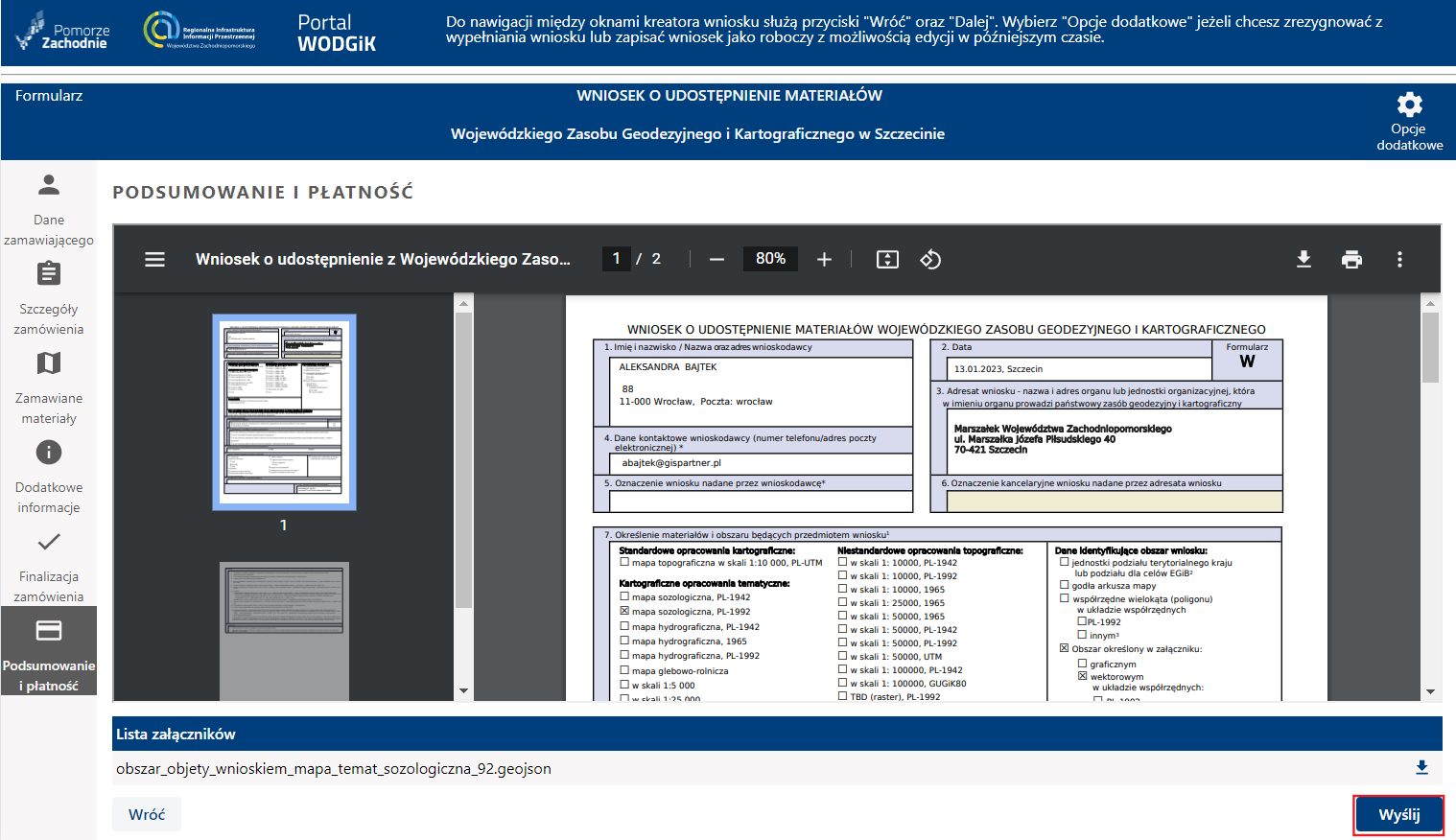Open the PDF viewer more actions menu
The image size is (1456, 840).
pyautogui.click(x=1399, y=259)
